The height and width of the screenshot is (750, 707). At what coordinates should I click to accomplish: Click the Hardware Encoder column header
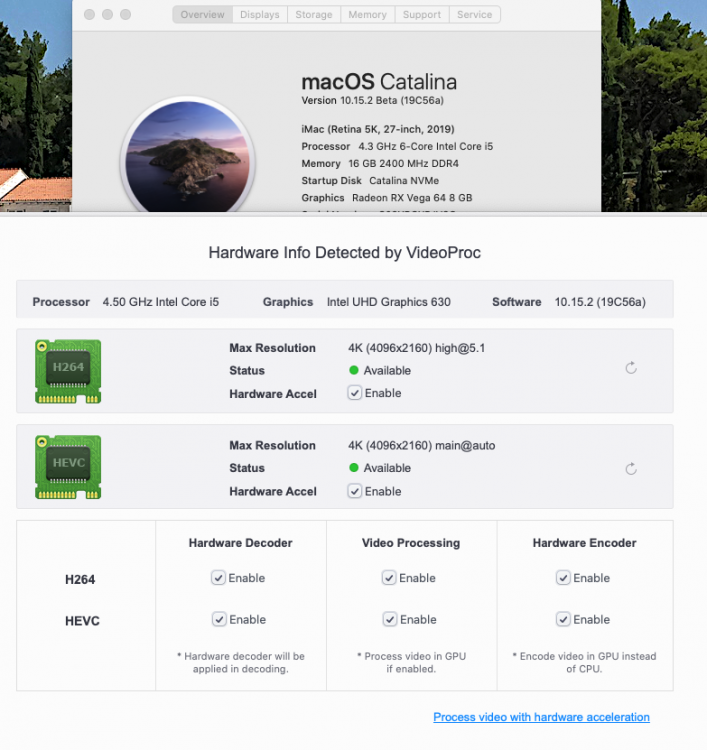point(585,543)
